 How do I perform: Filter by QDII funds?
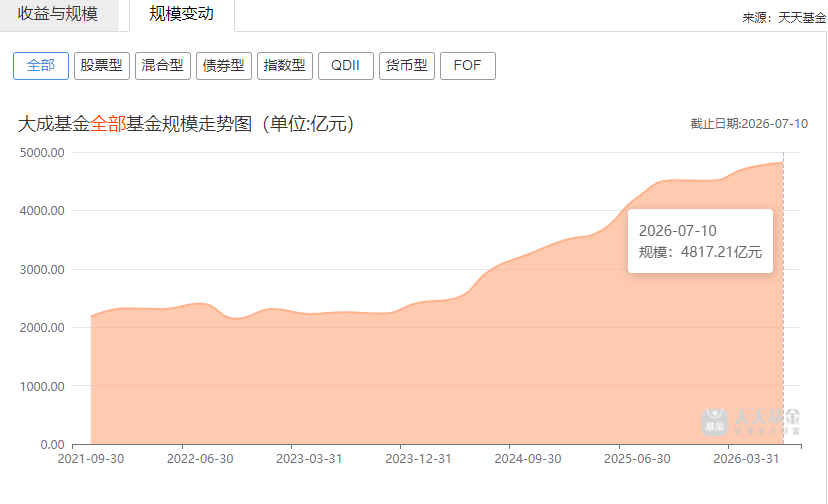point(346,66)
